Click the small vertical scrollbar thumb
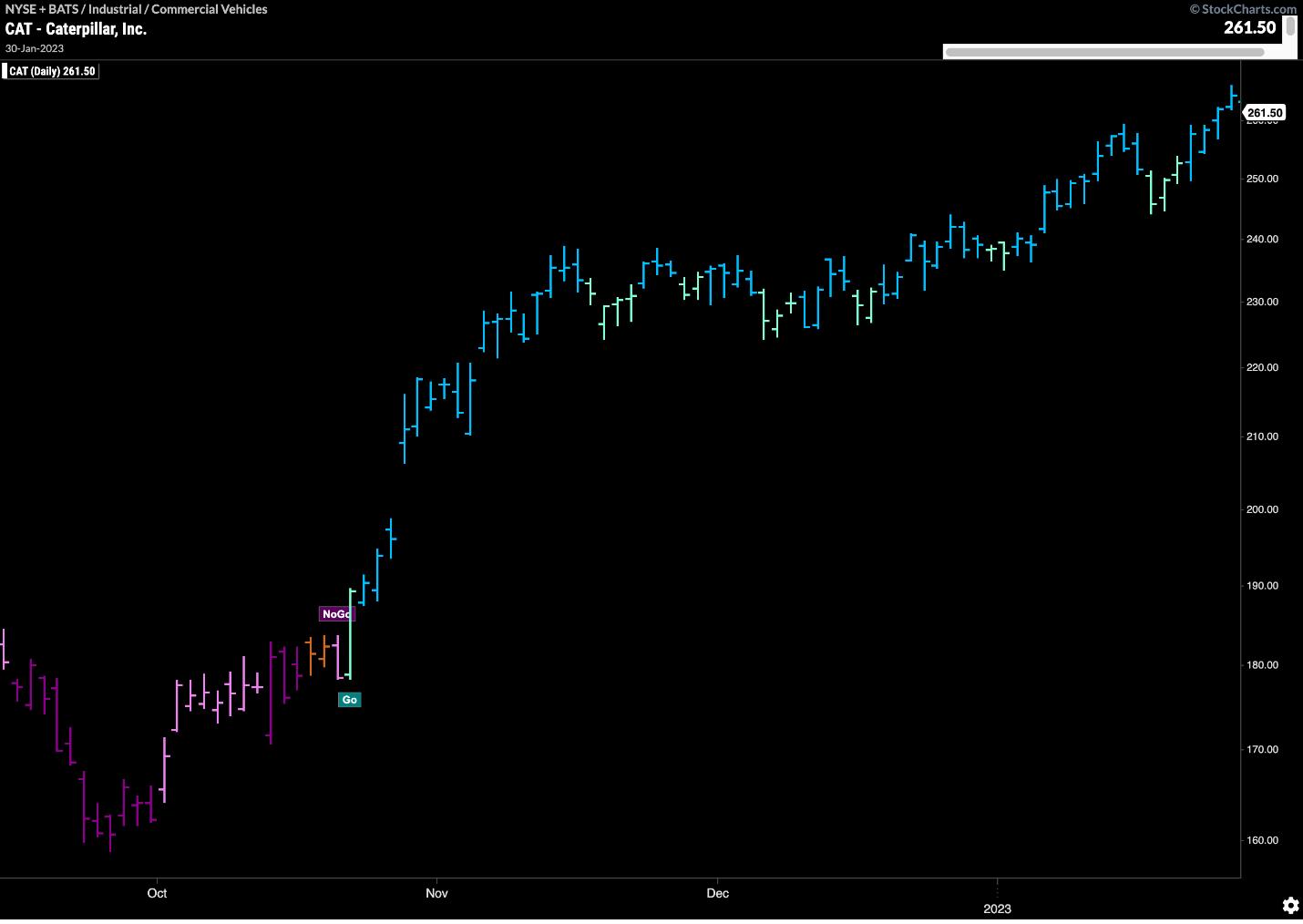This screenshot has height=924, width=1303. [x=1290, y=26]
